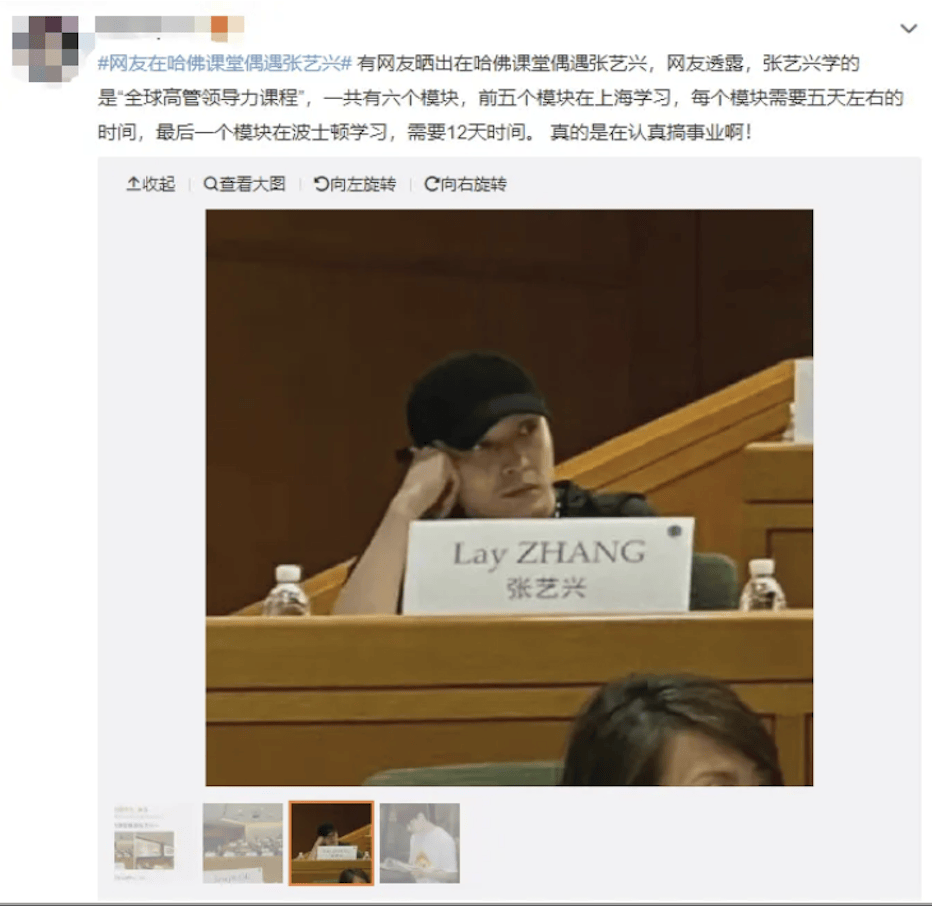Choose 向右旋转 to rotate right
932x906 pixels.
pyautogui.click(x=465, y=184)
